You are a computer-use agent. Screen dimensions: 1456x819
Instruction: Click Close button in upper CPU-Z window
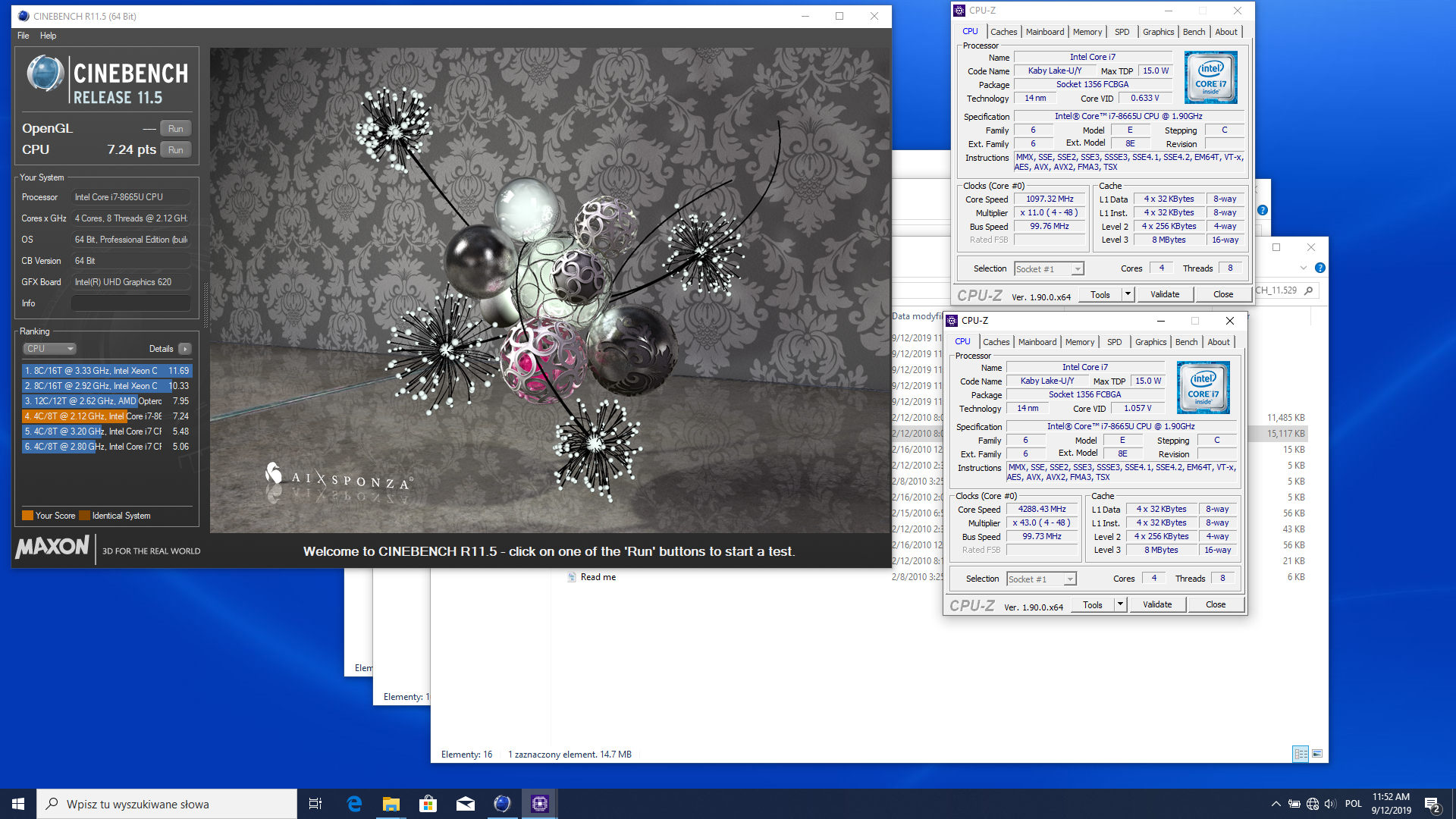pyautogui.click(x=1223, y=295)
